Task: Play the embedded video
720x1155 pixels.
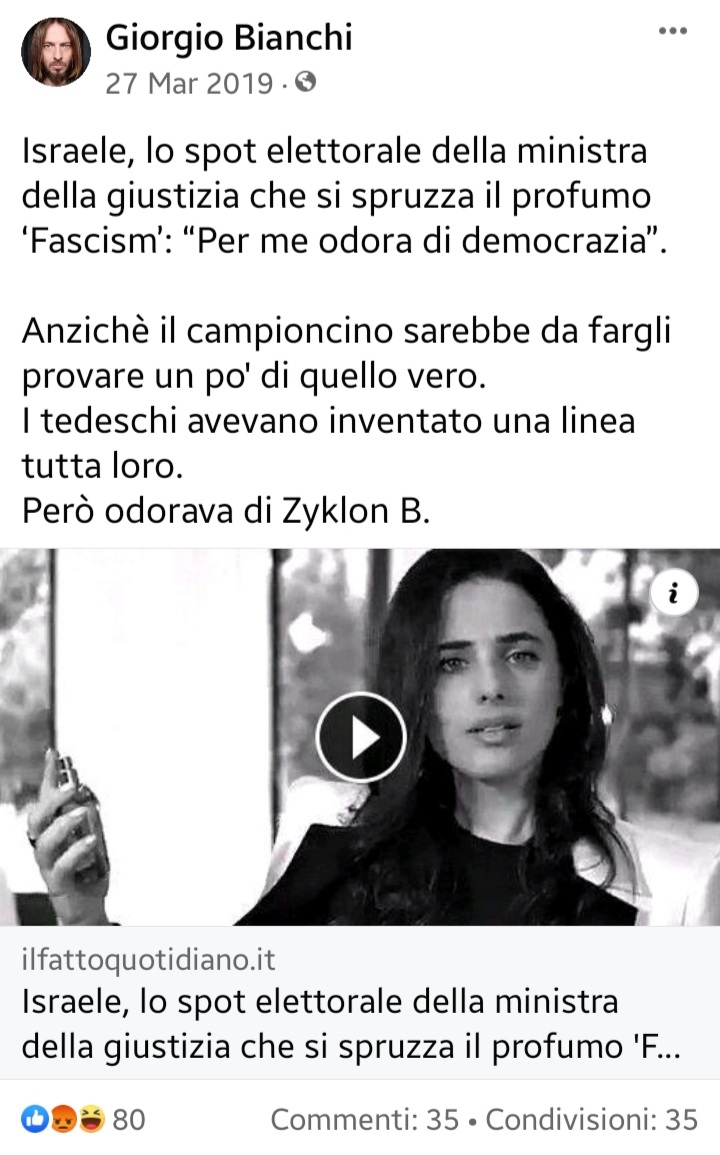Action: [x=360, y=737]
